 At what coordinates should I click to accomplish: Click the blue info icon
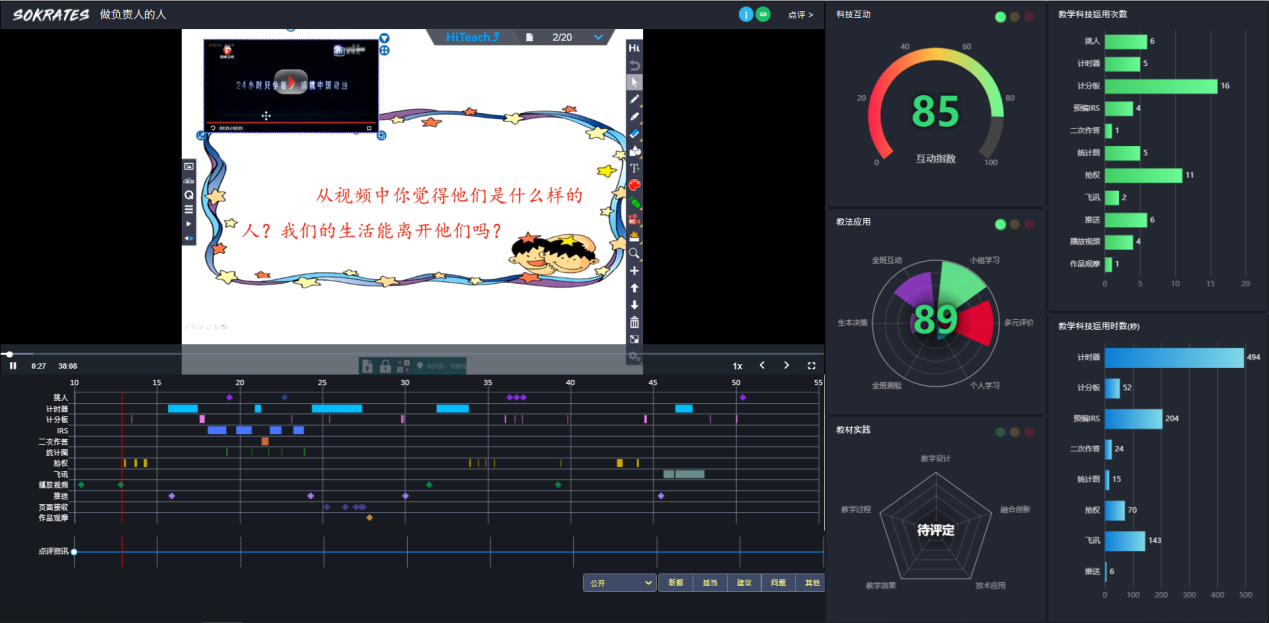click(x=746, y=14)
